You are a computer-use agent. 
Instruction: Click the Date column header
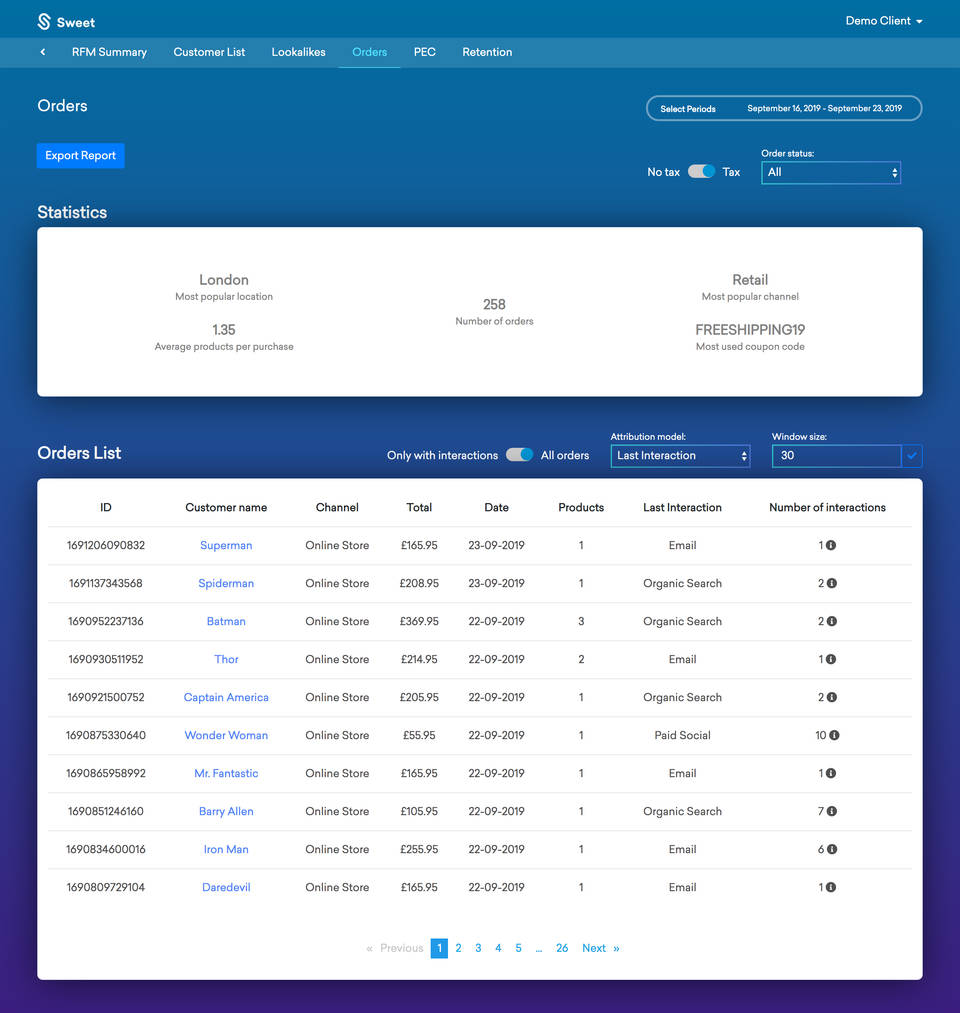click(497, 508)
